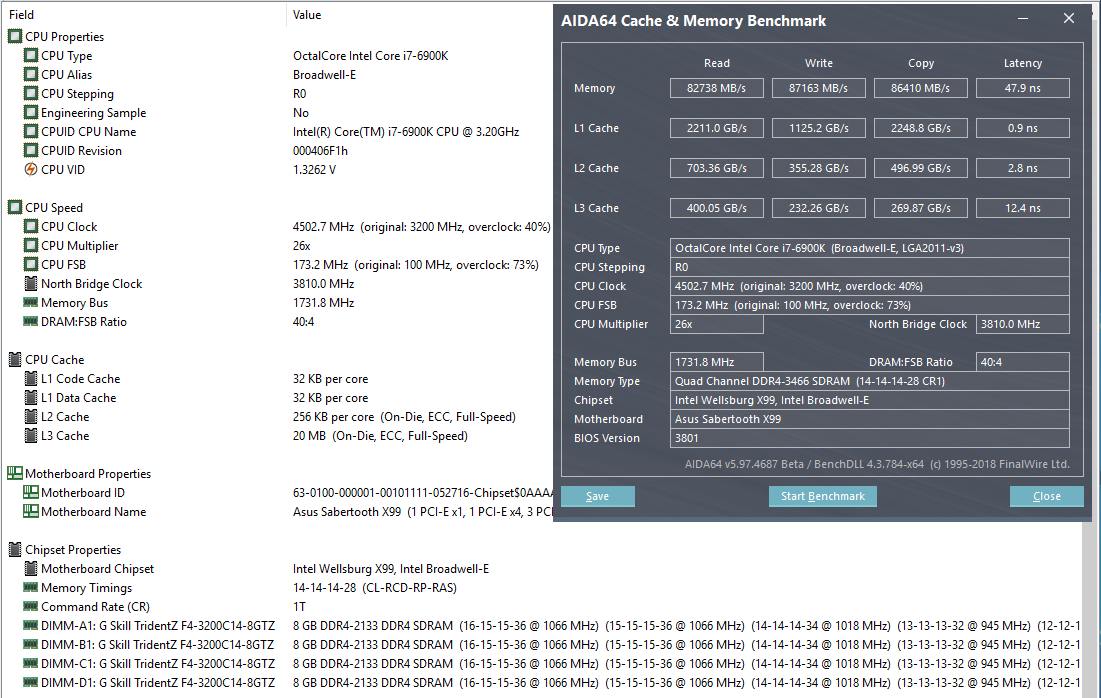Click Start Benchmark button
The height and width of the screenshot is (698, 1101).
823,496
